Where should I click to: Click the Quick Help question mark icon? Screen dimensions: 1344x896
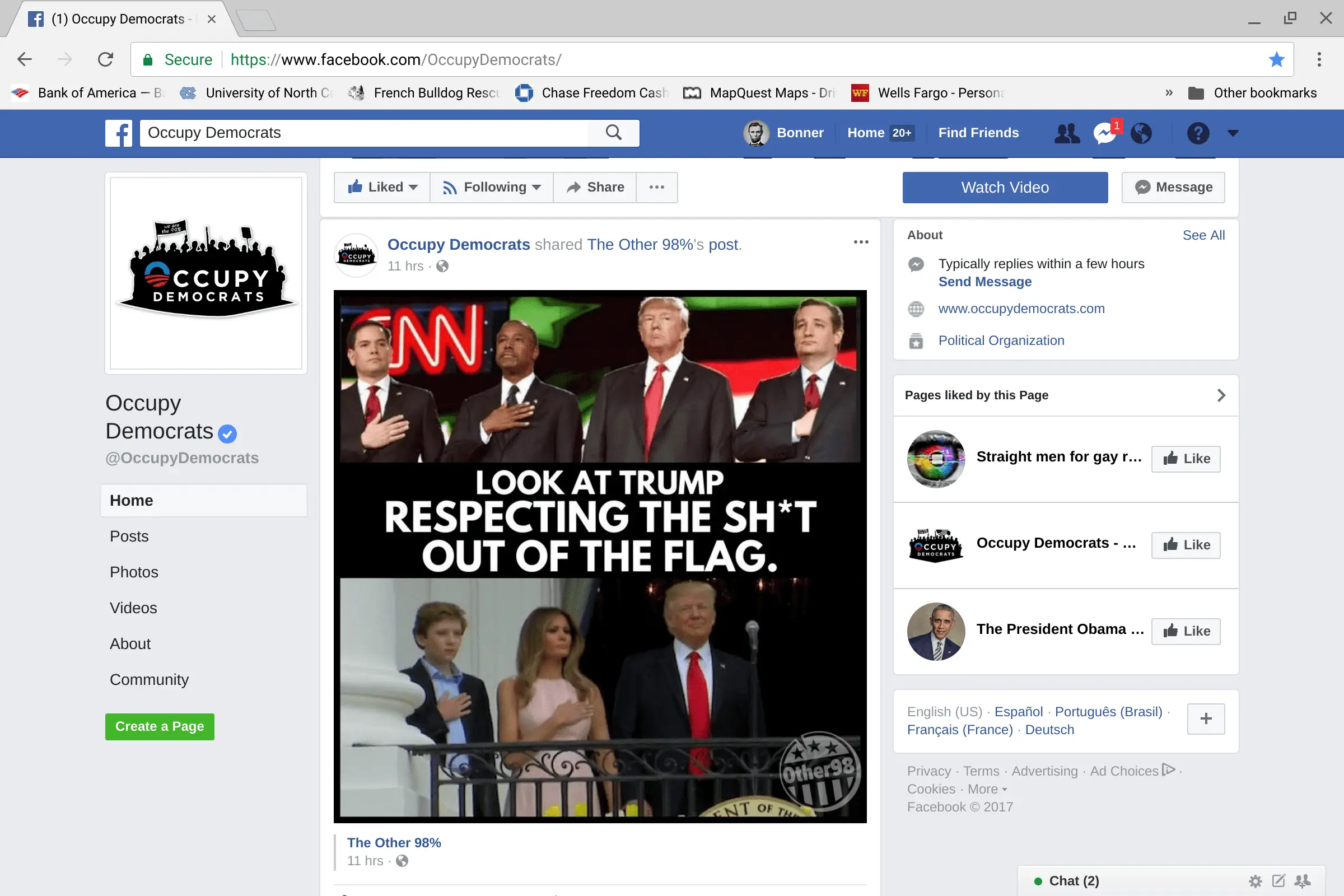(1198, 133)
